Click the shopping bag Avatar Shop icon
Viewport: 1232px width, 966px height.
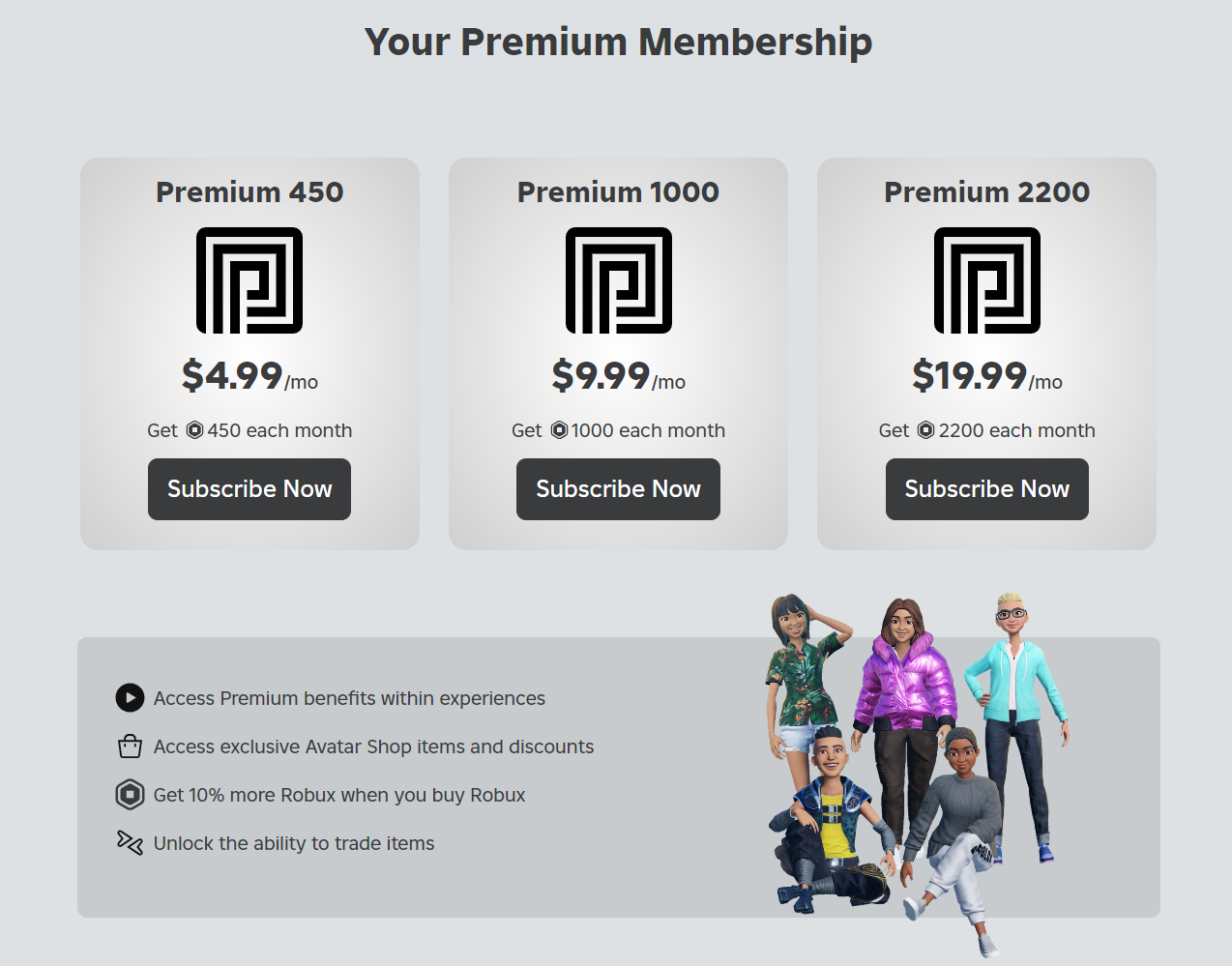tap(130, 746)
